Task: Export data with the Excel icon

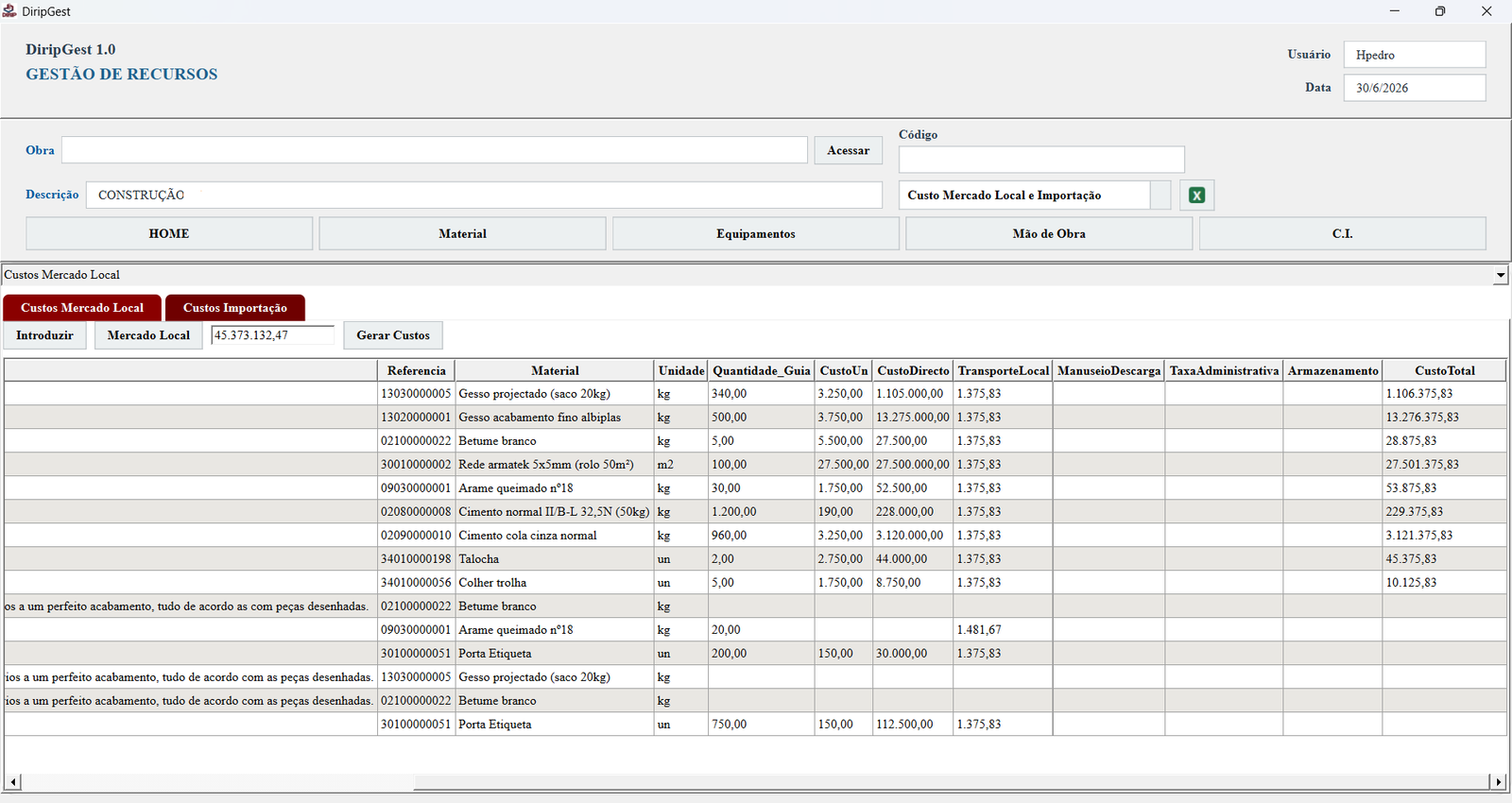Action: tap(1196, 196)
